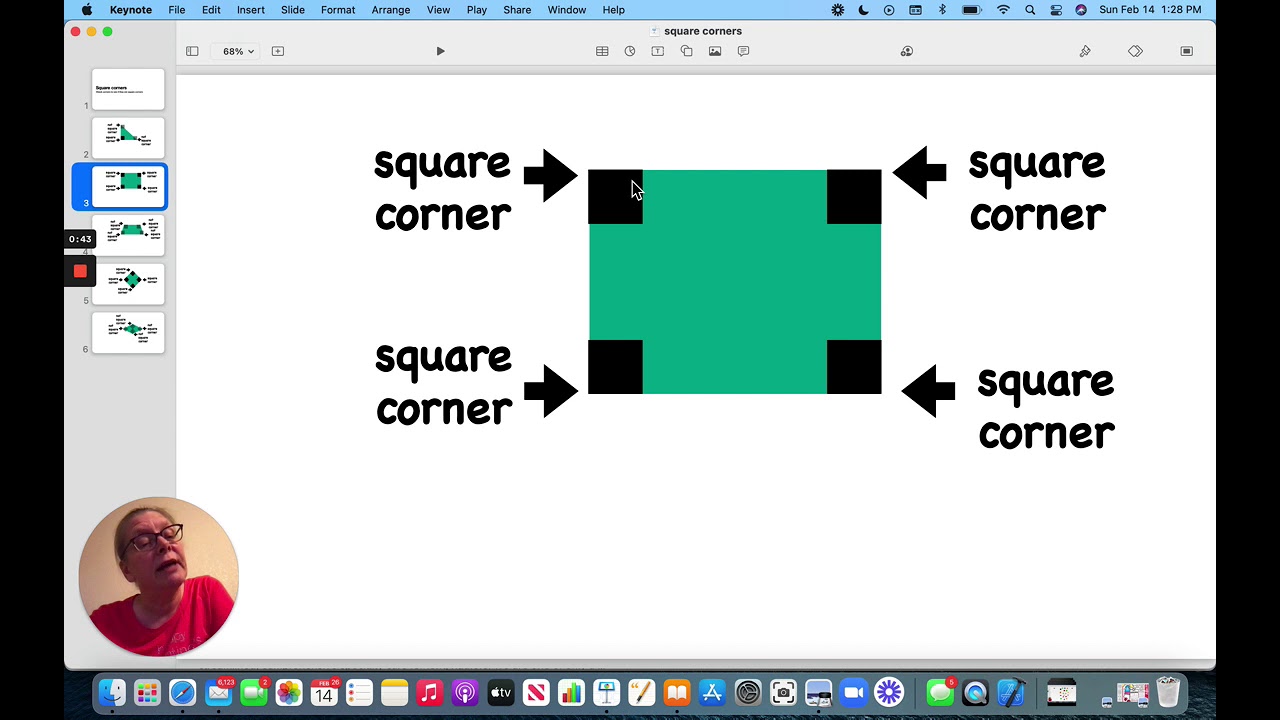Open the Animate inspector diamond icon

(1135, 51)
